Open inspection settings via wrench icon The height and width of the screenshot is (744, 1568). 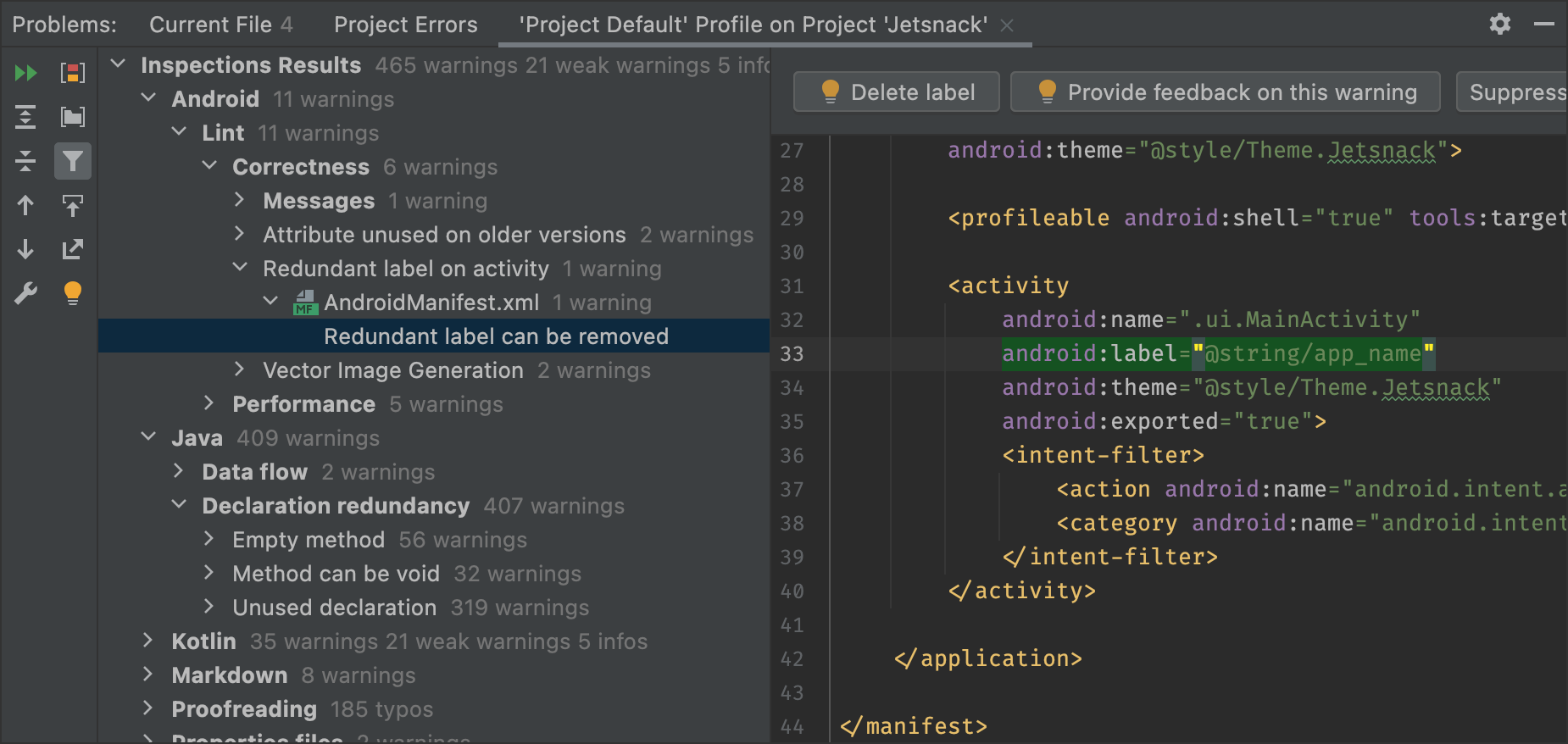click(x=25, y=293)
